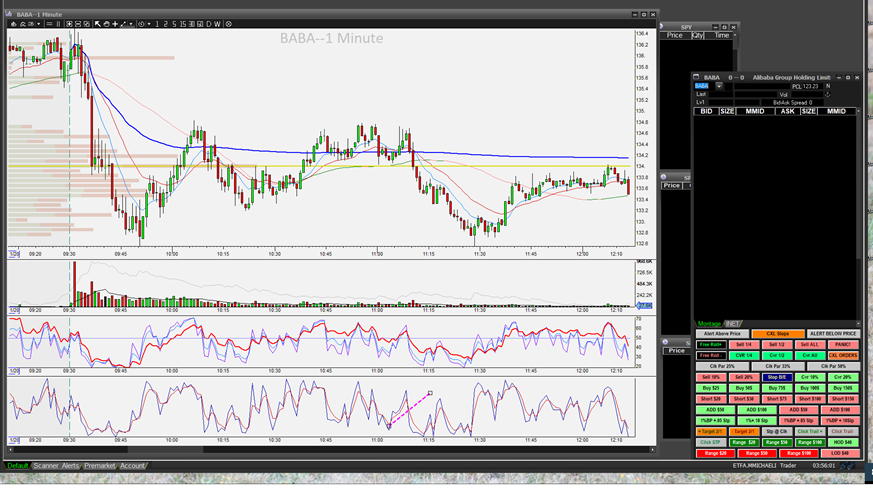Click the Stp @ Clk button

[777, 431]
